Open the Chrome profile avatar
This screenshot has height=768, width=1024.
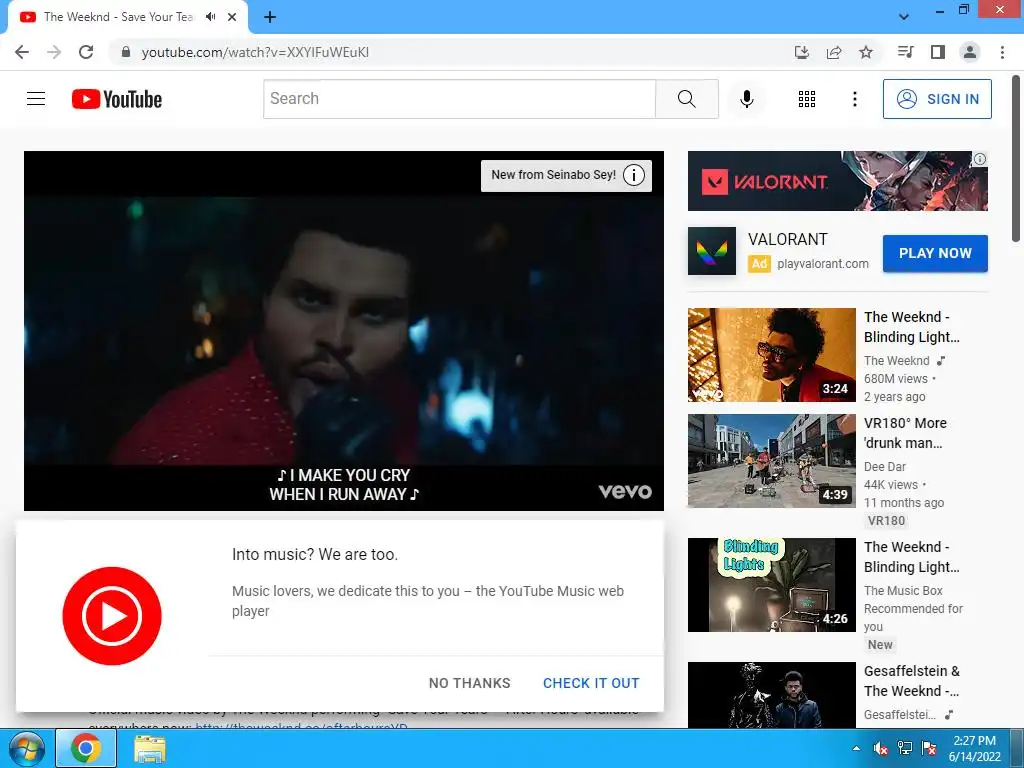click(970, 52)
